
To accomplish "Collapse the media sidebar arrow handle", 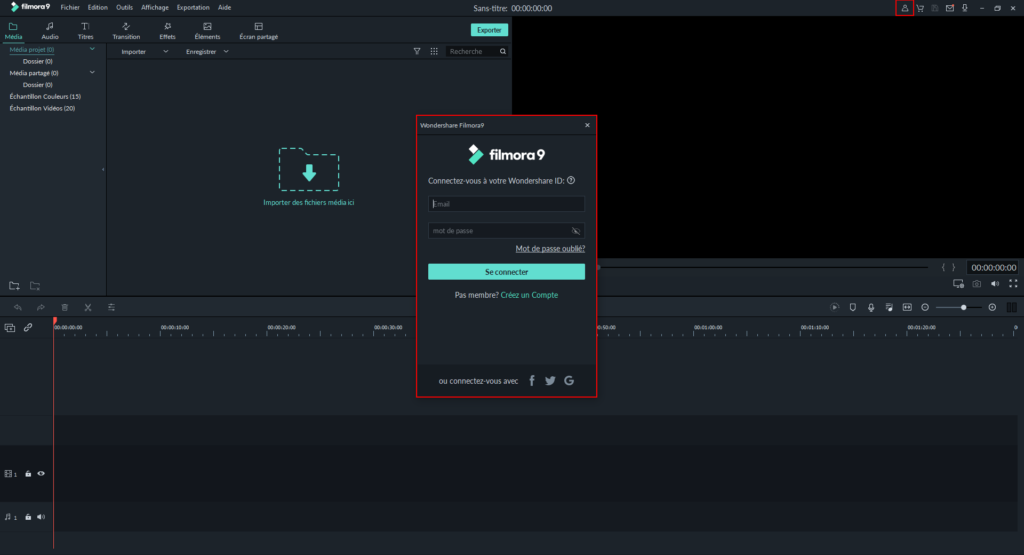I will coord(103,169).
